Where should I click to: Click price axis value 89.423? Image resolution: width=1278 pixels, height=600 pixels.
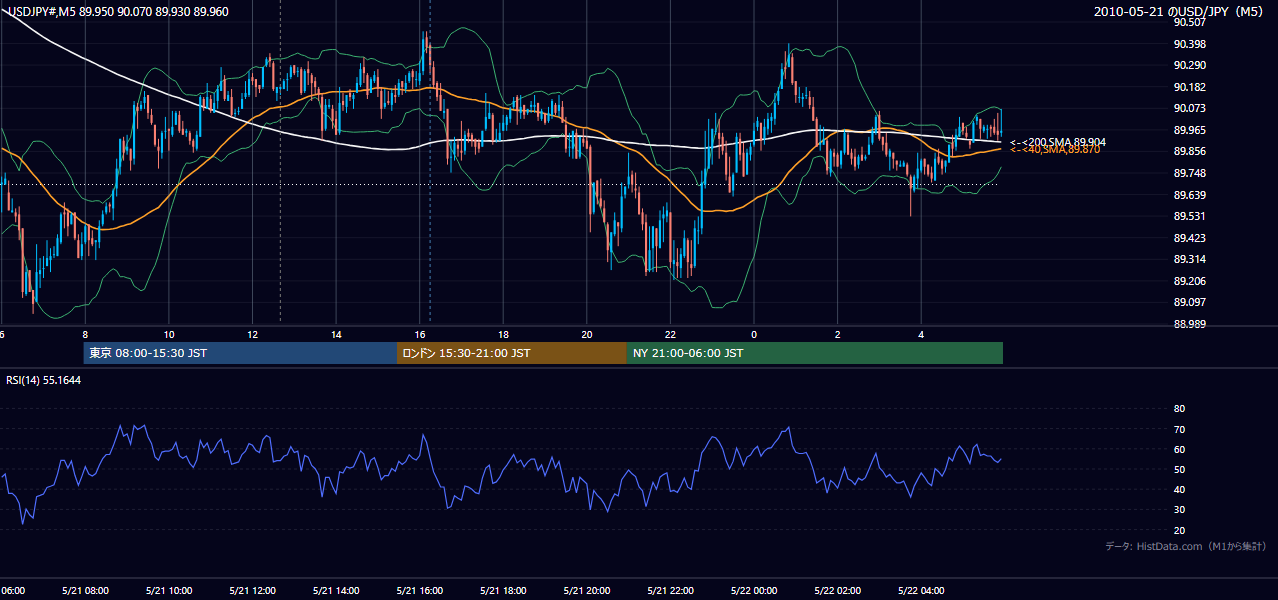coord(1189,238)
